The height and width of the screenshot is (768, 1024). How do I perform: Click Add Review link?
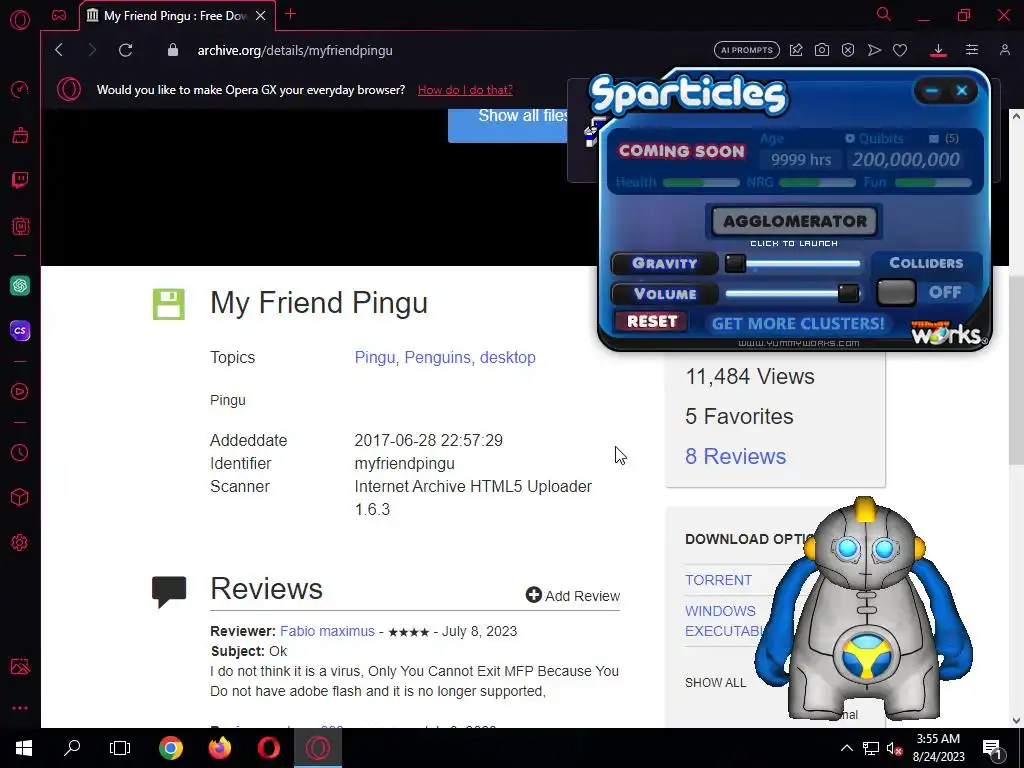(573, 596)
